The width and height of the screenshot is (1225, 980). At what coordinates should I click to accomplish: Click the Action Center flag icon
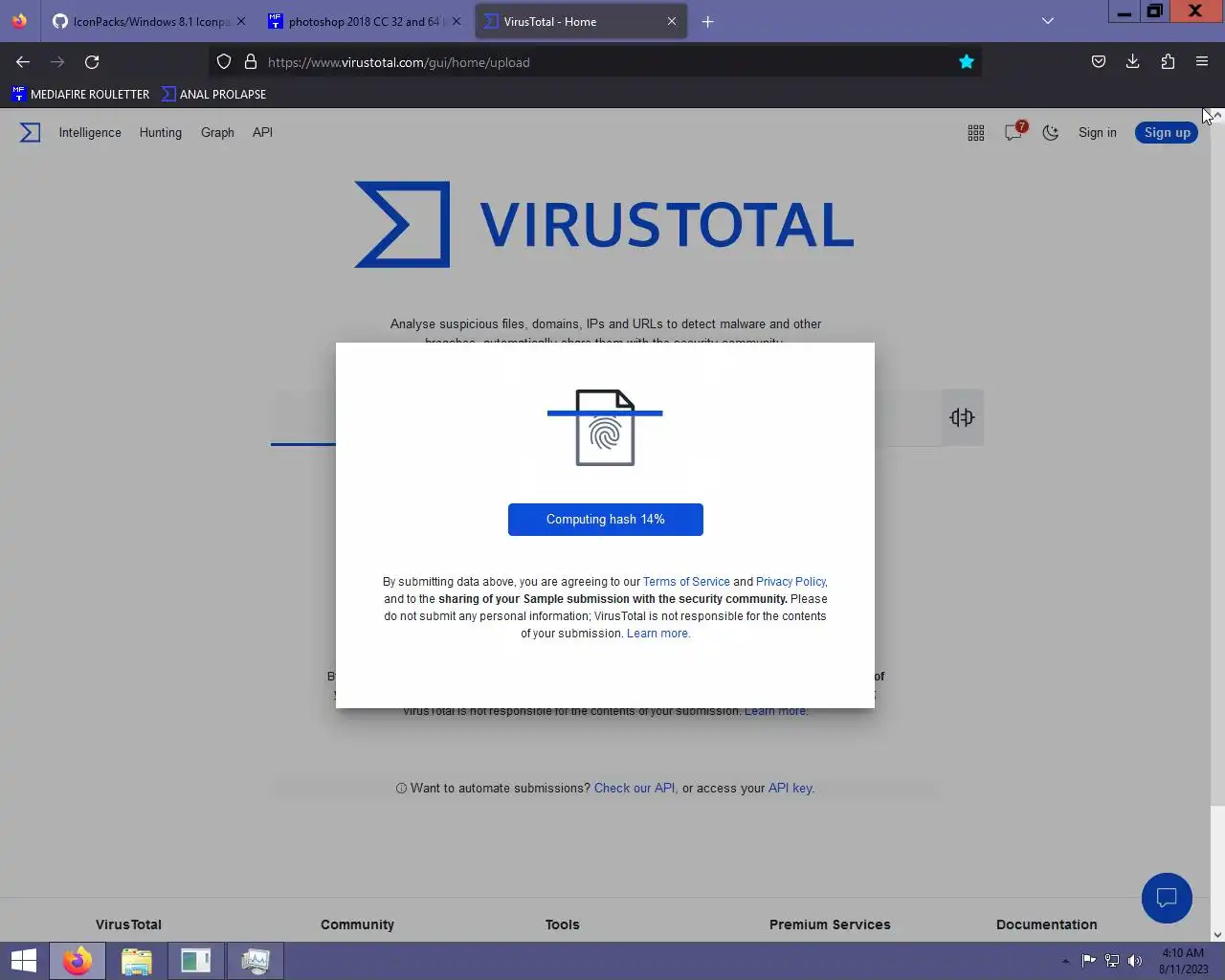coord(1089,961)
